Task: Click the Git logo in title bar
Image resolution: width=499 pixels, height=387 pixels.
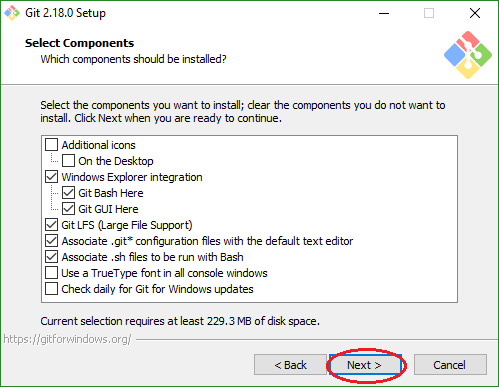Action: [12, 13]
